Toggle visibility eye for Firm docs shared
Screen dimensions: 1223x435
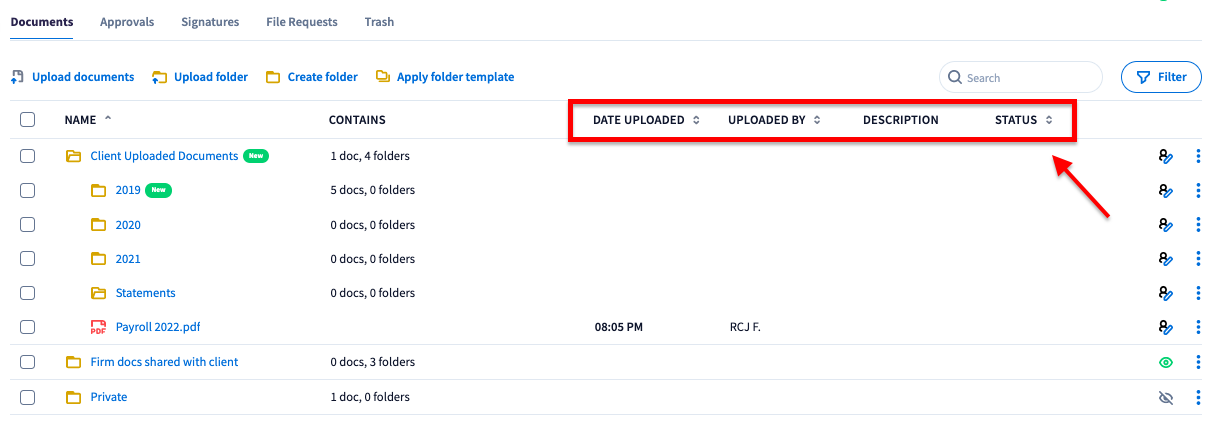pos(1165,362)
